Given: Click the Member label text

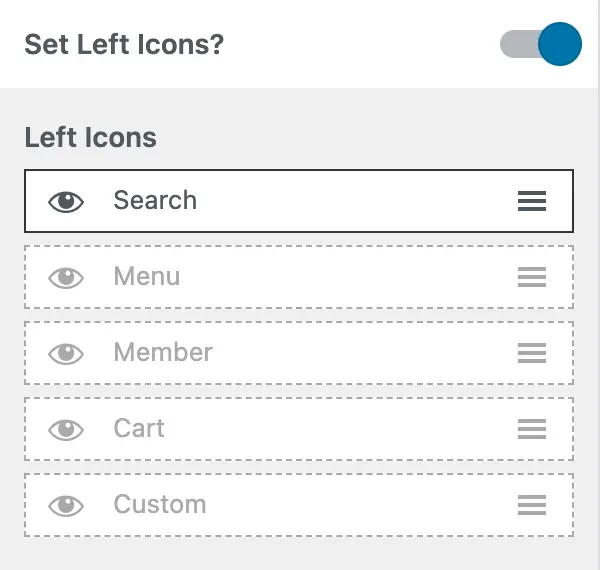Looking at the screenshot, I should pyautogui.click(x=163, y=352).
